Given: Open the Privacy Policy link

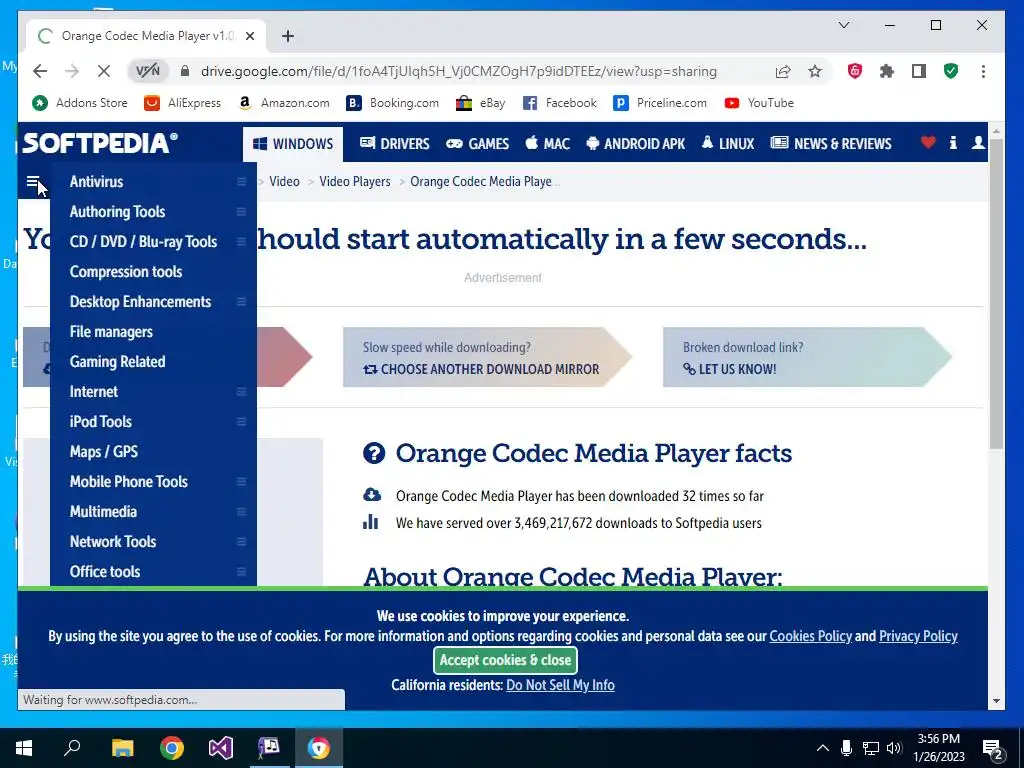Looking at the screenshot, I should pos(918,636).
